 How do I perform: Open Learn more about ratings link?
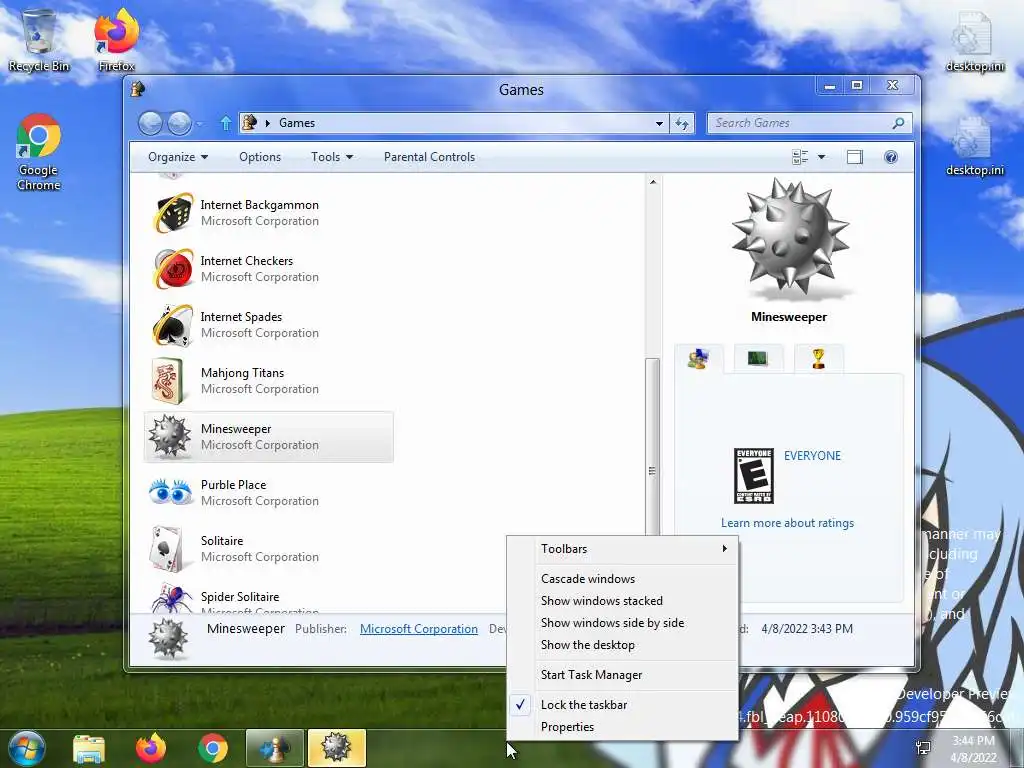point(787,522)
